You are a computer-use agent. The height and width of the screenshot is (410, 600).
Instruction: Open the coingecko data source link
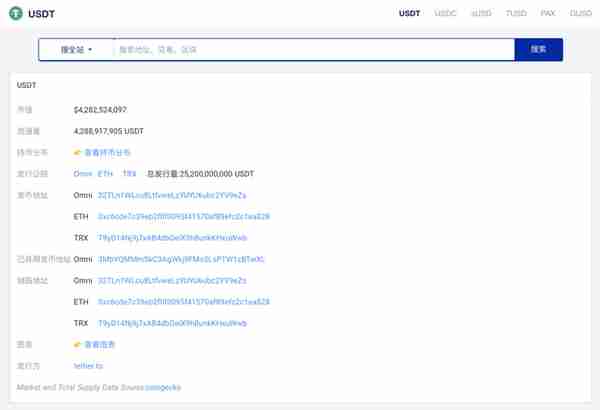click(163, 387)
